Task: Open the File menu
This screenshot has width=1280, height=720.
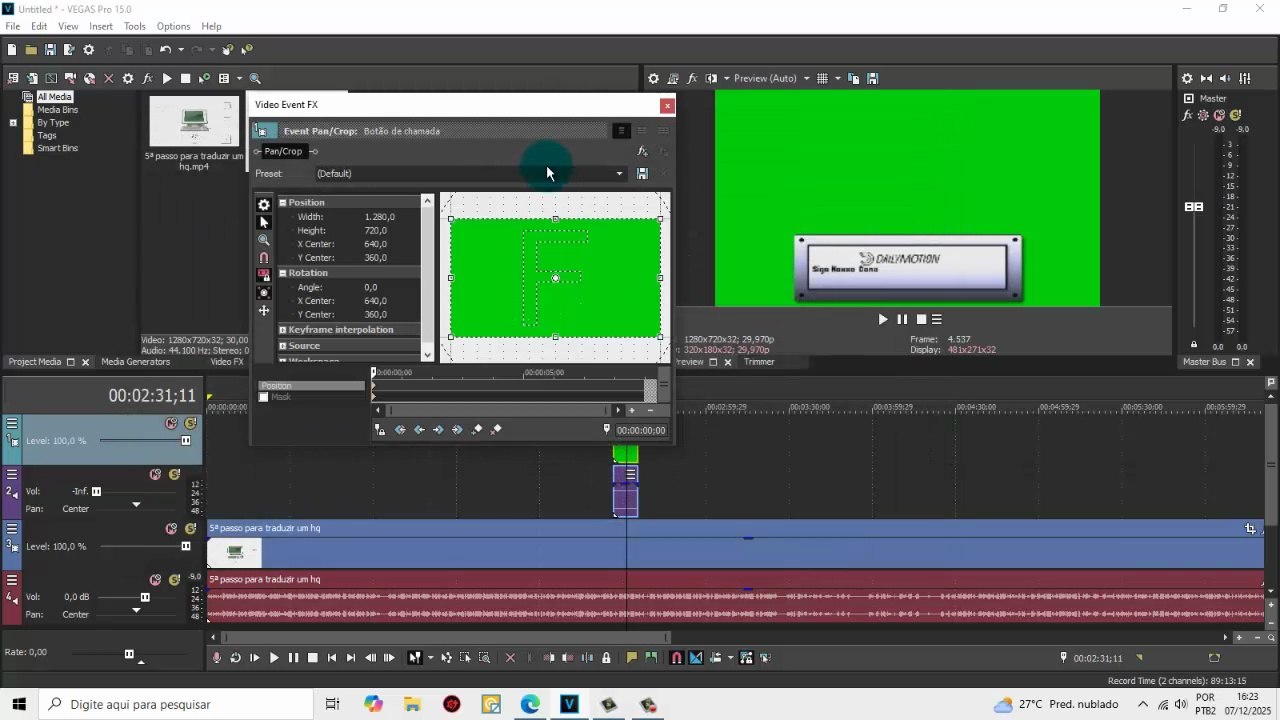Action: pyautogui.click(x=13, y=26)
